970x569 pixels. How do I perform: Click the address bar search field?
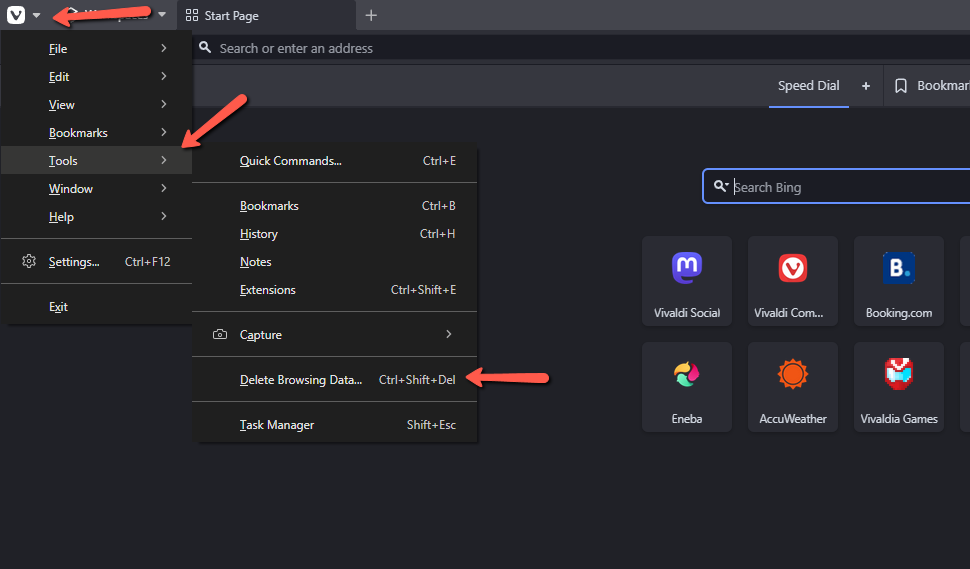point(582,48)
